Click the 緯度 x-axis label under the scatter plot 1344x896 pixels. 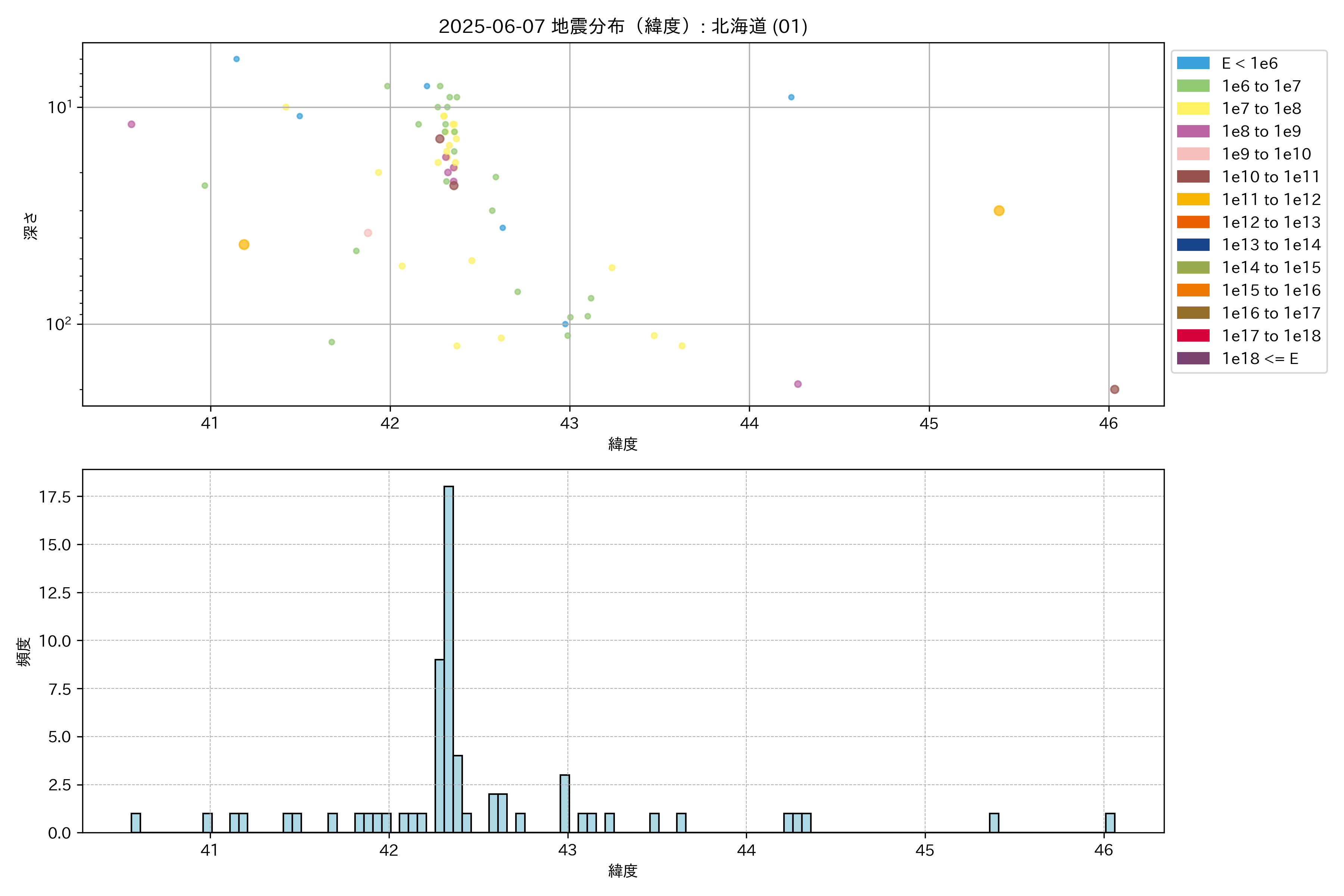[x=623, y=444]
